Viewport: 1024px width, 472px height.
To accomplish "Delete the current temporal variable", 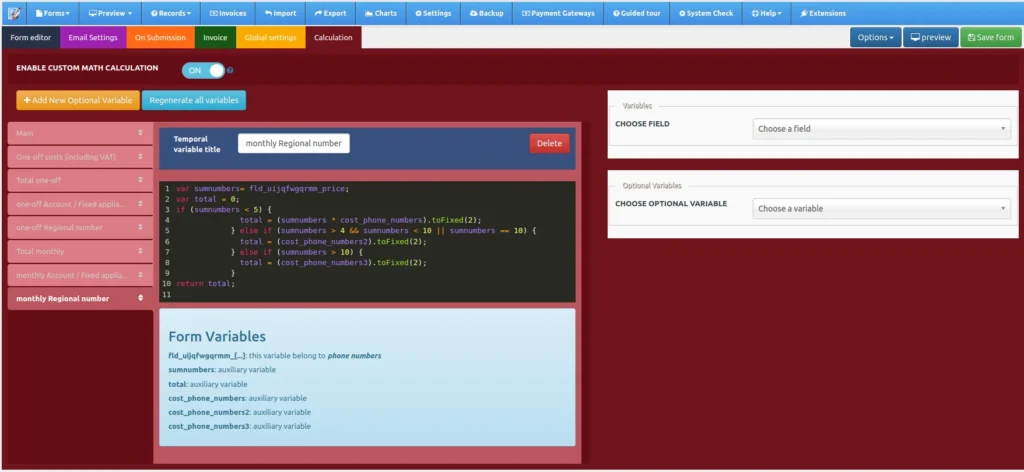I will 549,143.
